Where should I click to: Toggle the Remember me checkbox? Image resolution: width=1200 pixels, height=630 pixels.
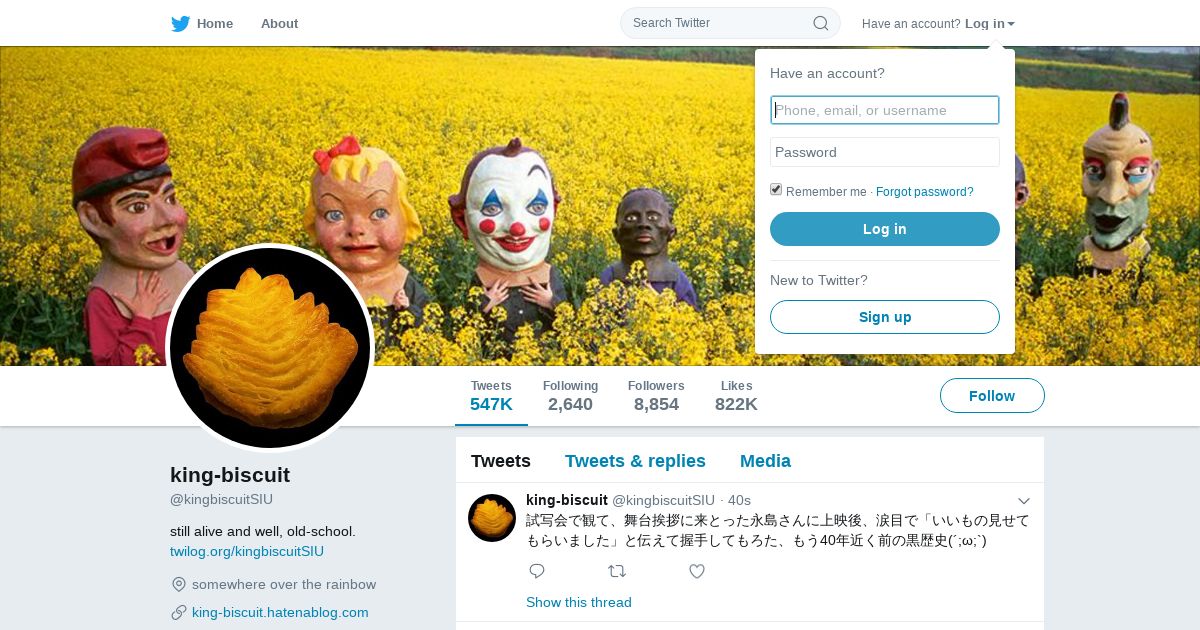[776, 190]
